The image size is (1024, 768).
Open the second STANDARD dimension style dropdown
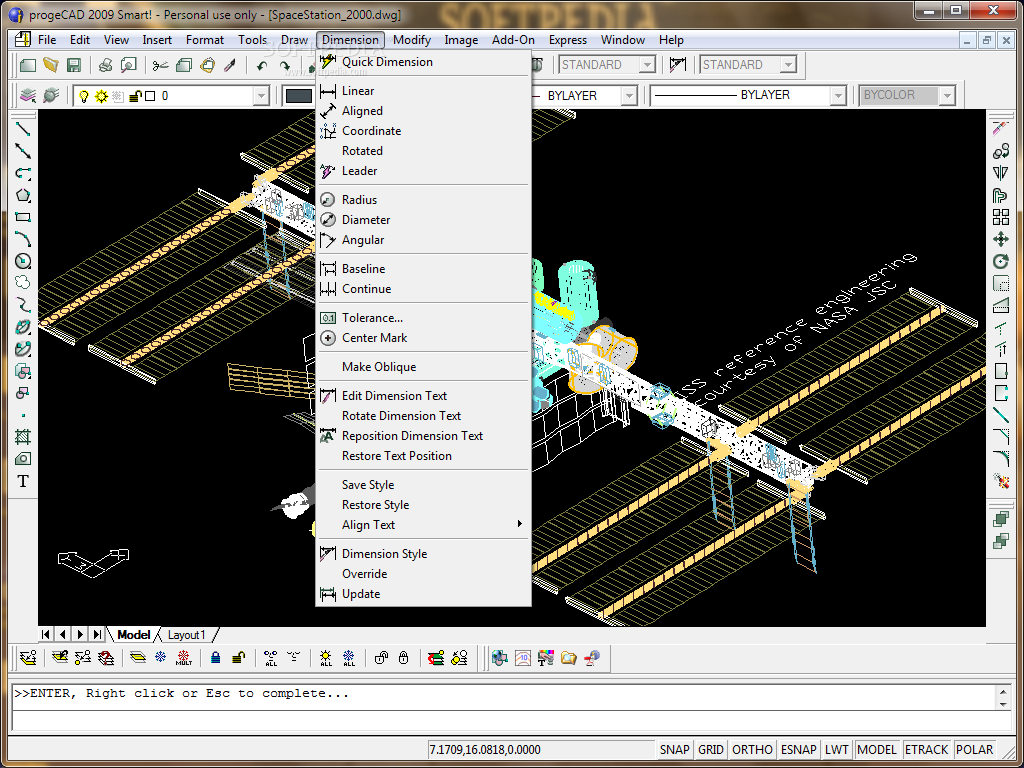click(788, 65)
